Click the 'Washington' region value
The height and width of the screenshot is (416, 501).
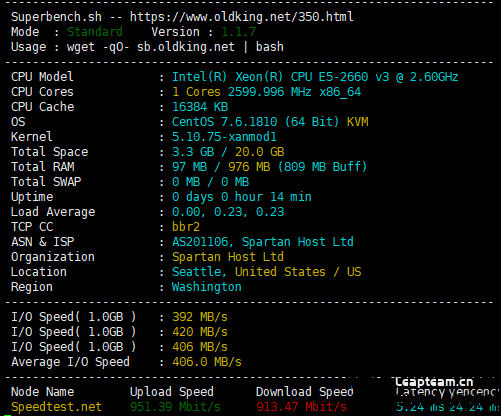click(207, 287)
